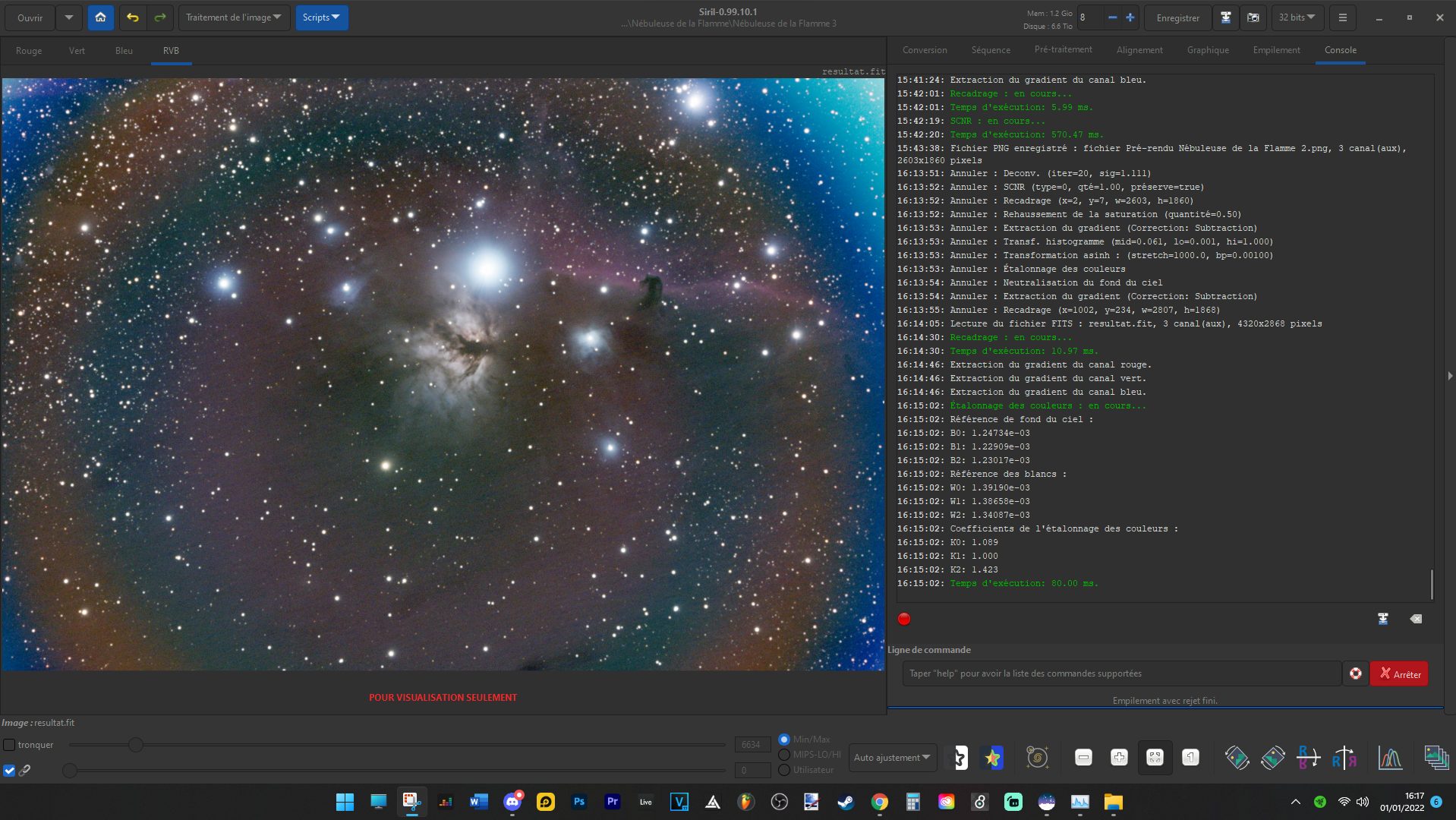Image resolution: width=1456 pixels, height=820 pixels.
Task: Open the Auto ajustement display mode dropdown
Action: [893, 758]
